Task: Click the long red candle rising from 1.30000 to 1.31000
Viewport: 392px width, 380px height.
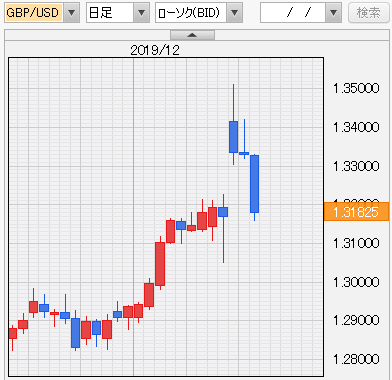Action: coord(160,264)
